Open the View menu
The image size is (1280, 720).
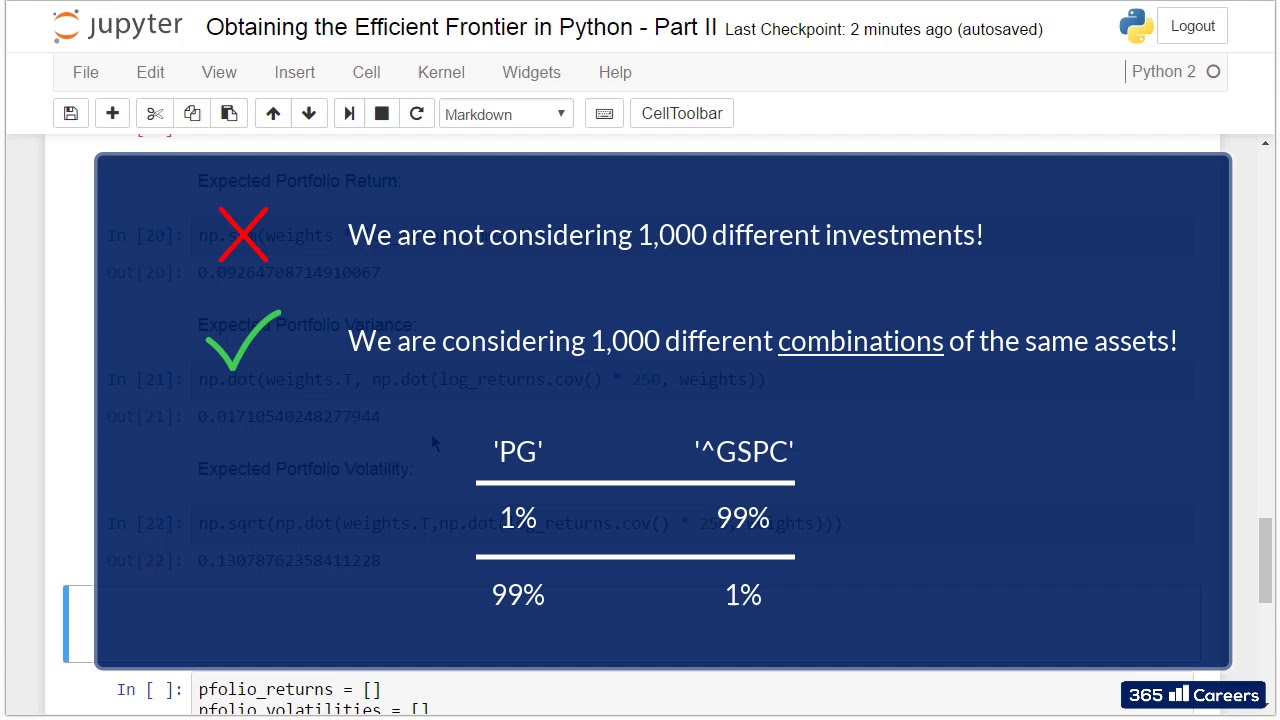[219, 72]
